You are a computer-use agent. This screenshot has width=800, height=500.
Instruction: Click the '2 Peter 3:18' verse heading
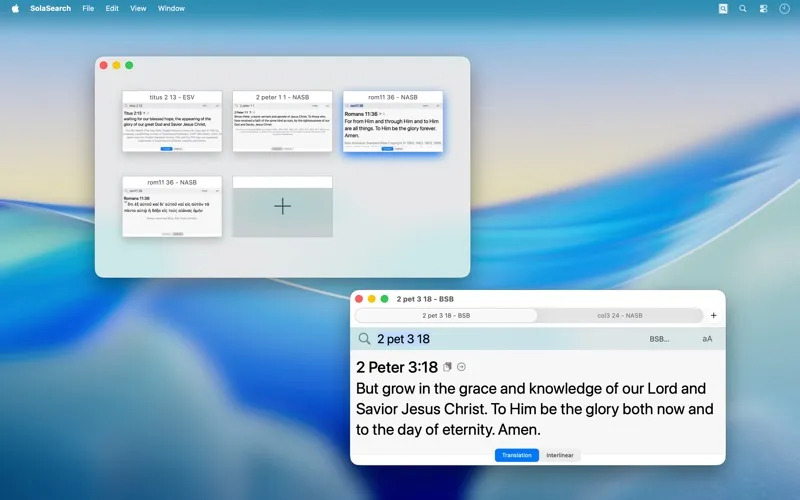397,367
